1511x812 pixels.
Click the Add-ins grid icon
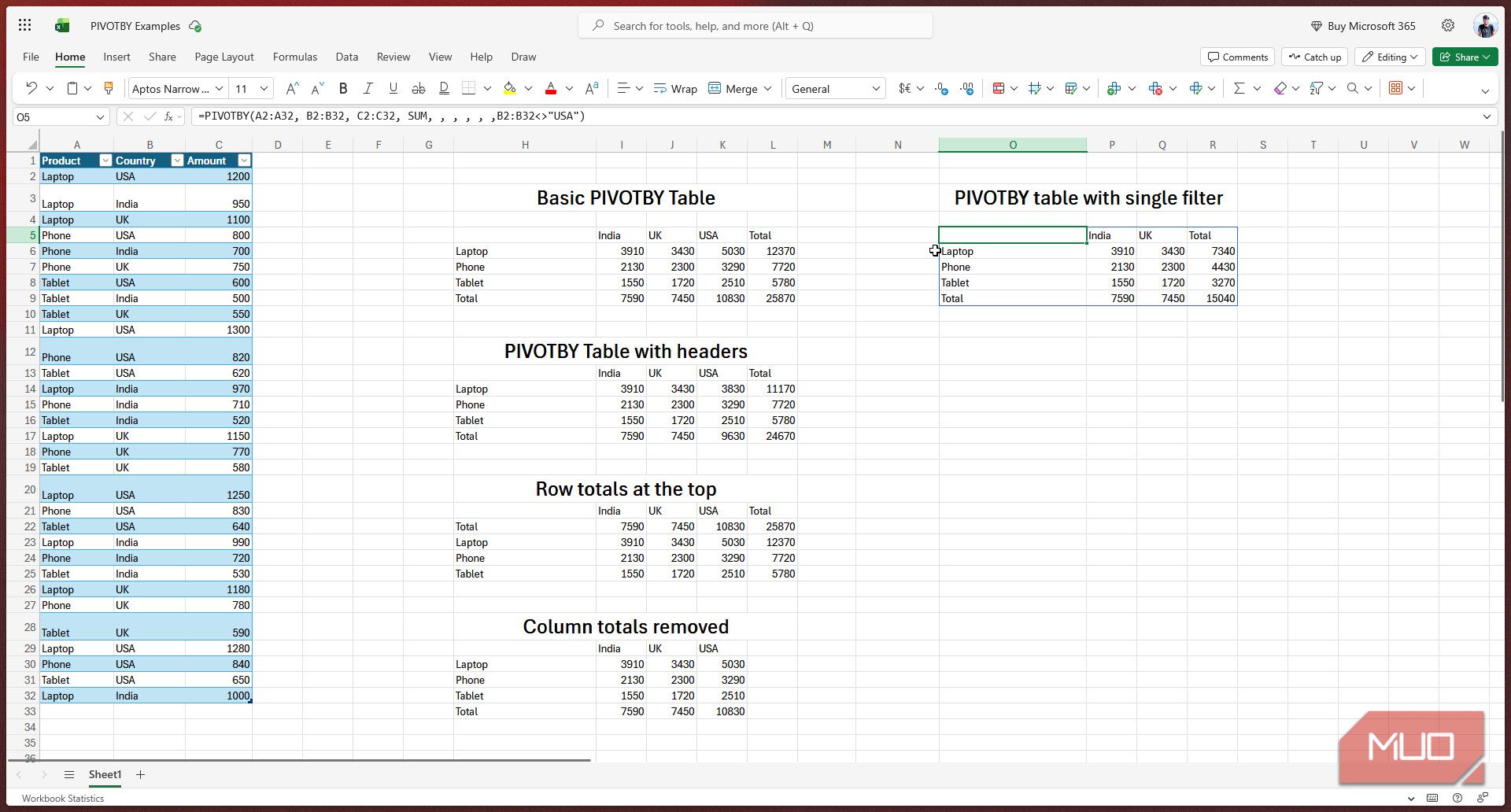tap(1395, 88)
